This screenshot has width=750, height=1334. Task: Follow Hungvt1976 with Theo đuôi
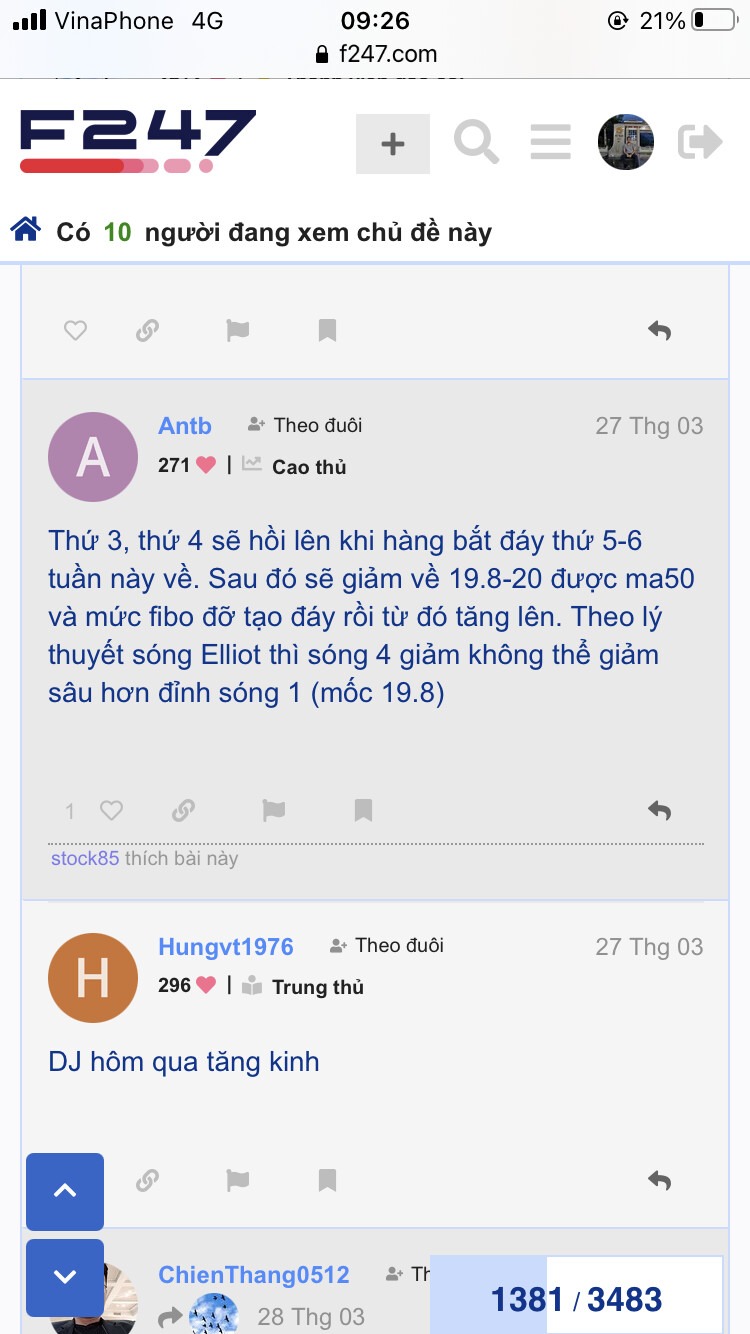click(387, 945)
